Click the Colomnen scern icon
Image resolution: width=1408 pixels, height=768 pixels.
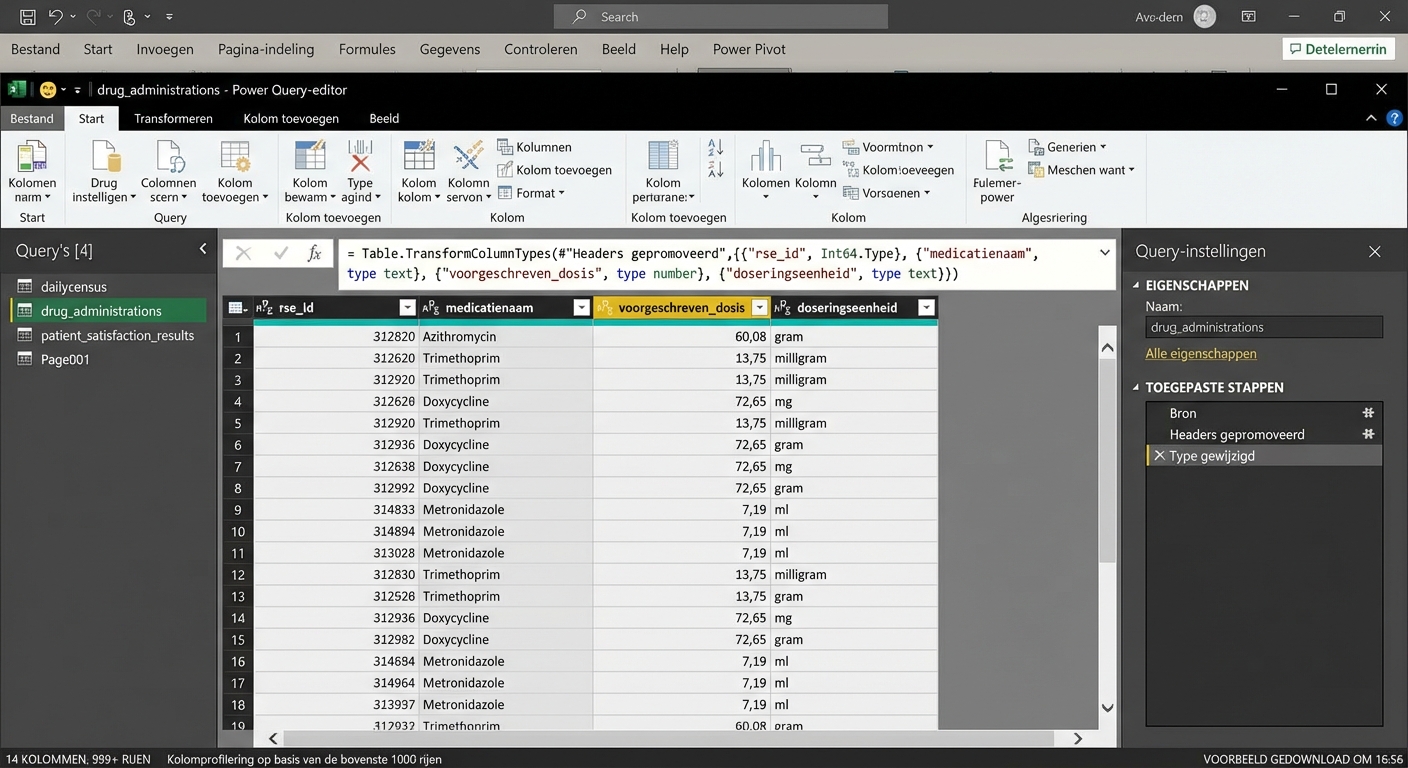[167, 170]
